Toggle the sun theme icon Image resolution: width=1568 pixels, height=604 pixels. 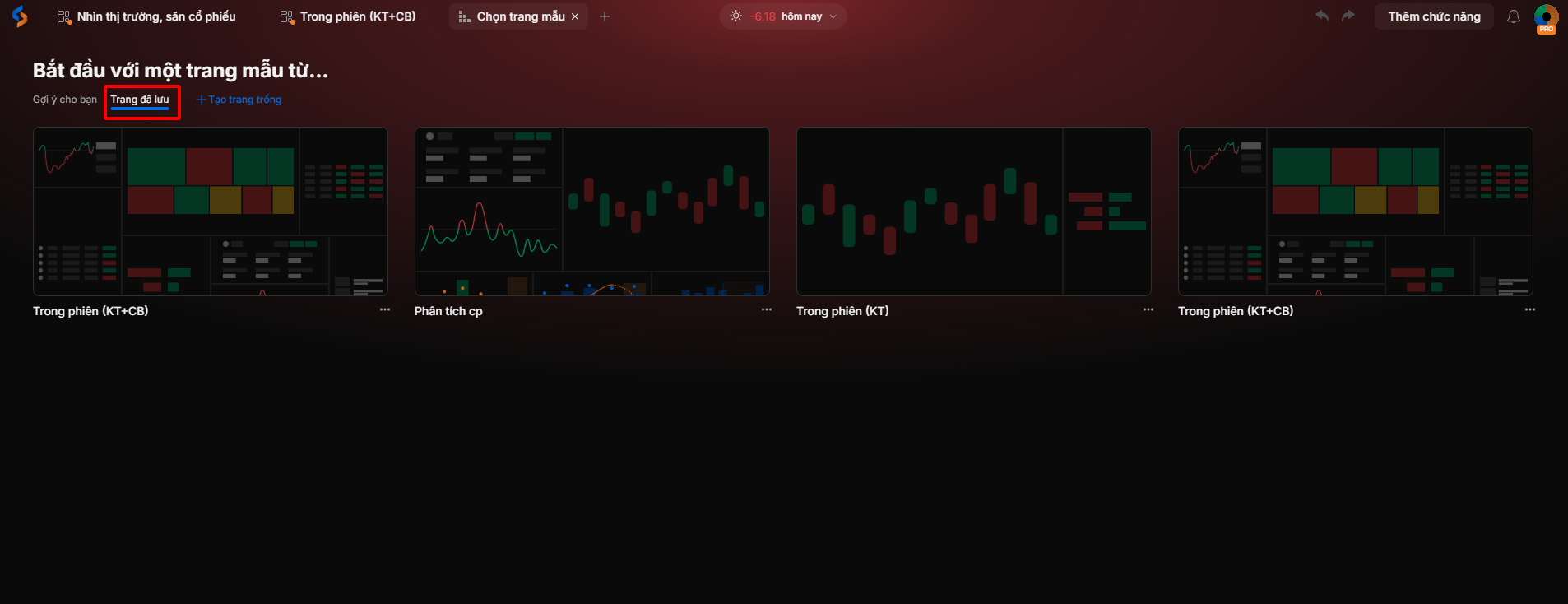coord(735,16)
